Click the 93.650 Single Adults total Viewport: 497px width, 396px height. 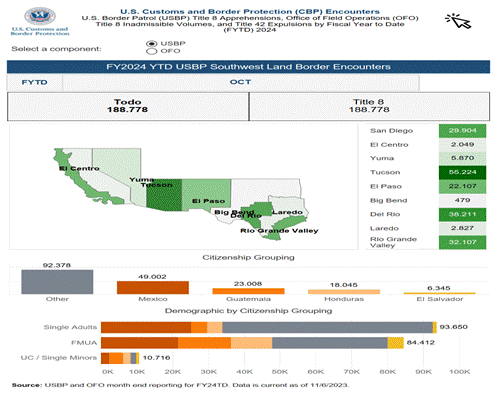454,327
